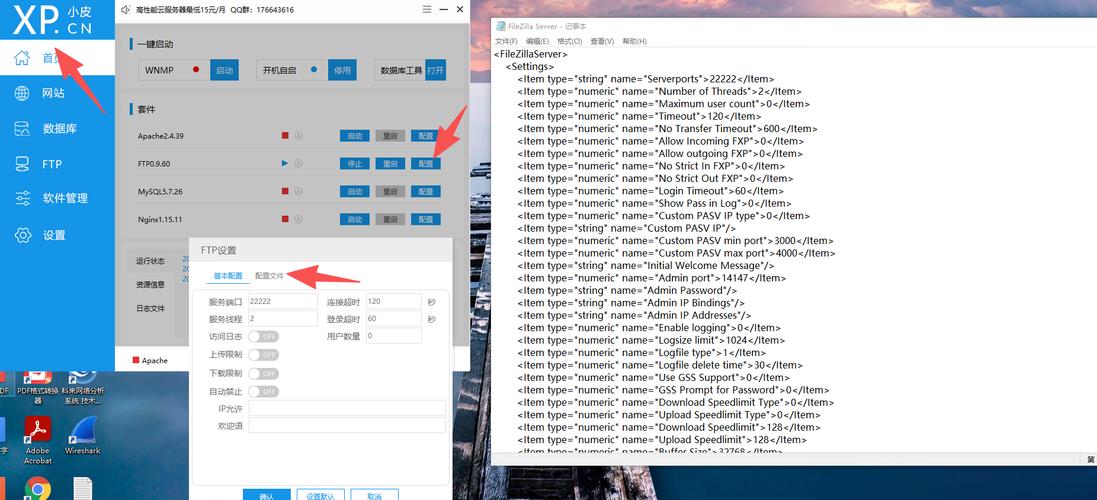Enable the 上传限制 (upload limit) switch
This screenshot has height=500, width=1097.
coord(263,355)
